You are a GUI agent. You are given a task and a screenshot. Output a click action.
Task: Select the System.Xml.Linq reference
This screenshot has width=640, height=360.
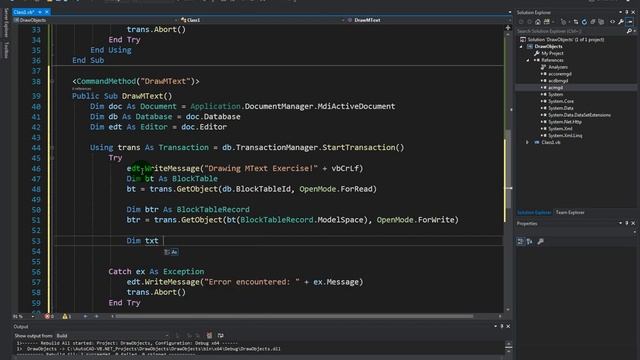[x=565, y=136]
